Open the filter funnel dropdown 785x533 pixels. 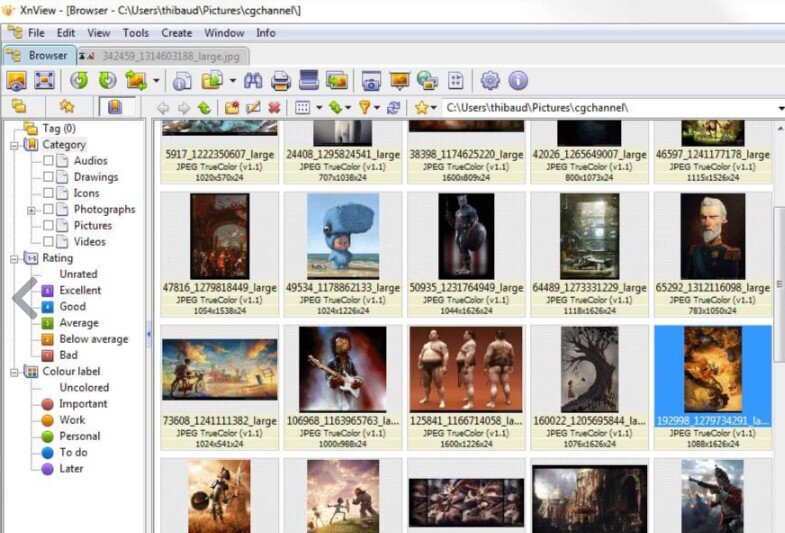pyautogui.click(x=376, y=108)
